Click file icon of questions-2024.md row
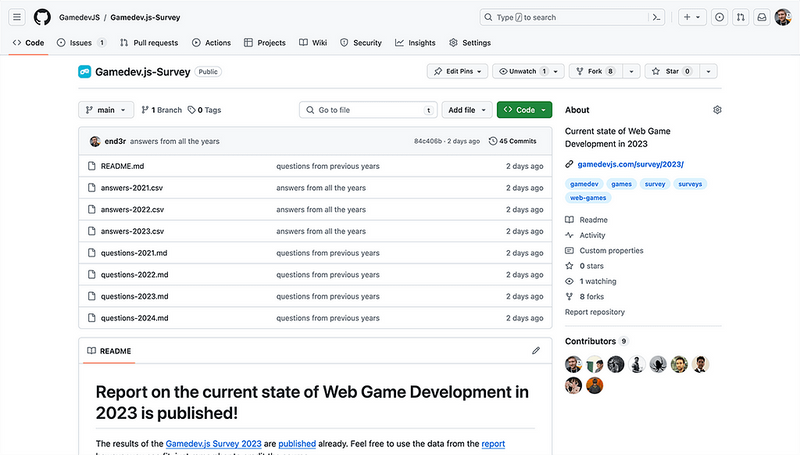800x455 pixels. tap(92, 318)
